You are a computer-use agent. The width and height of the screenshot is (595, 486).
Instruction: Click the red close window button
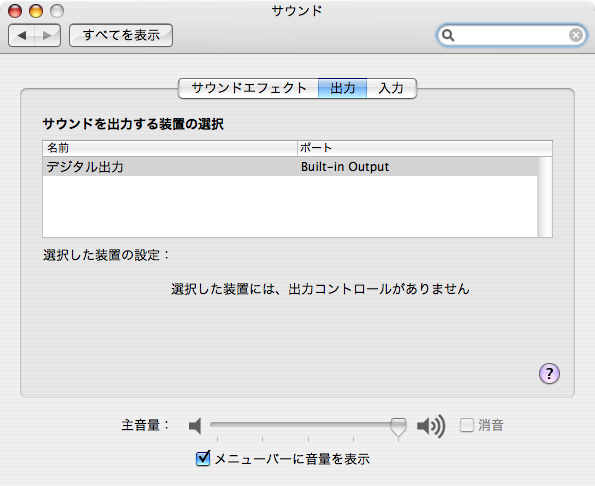(15, 11)
